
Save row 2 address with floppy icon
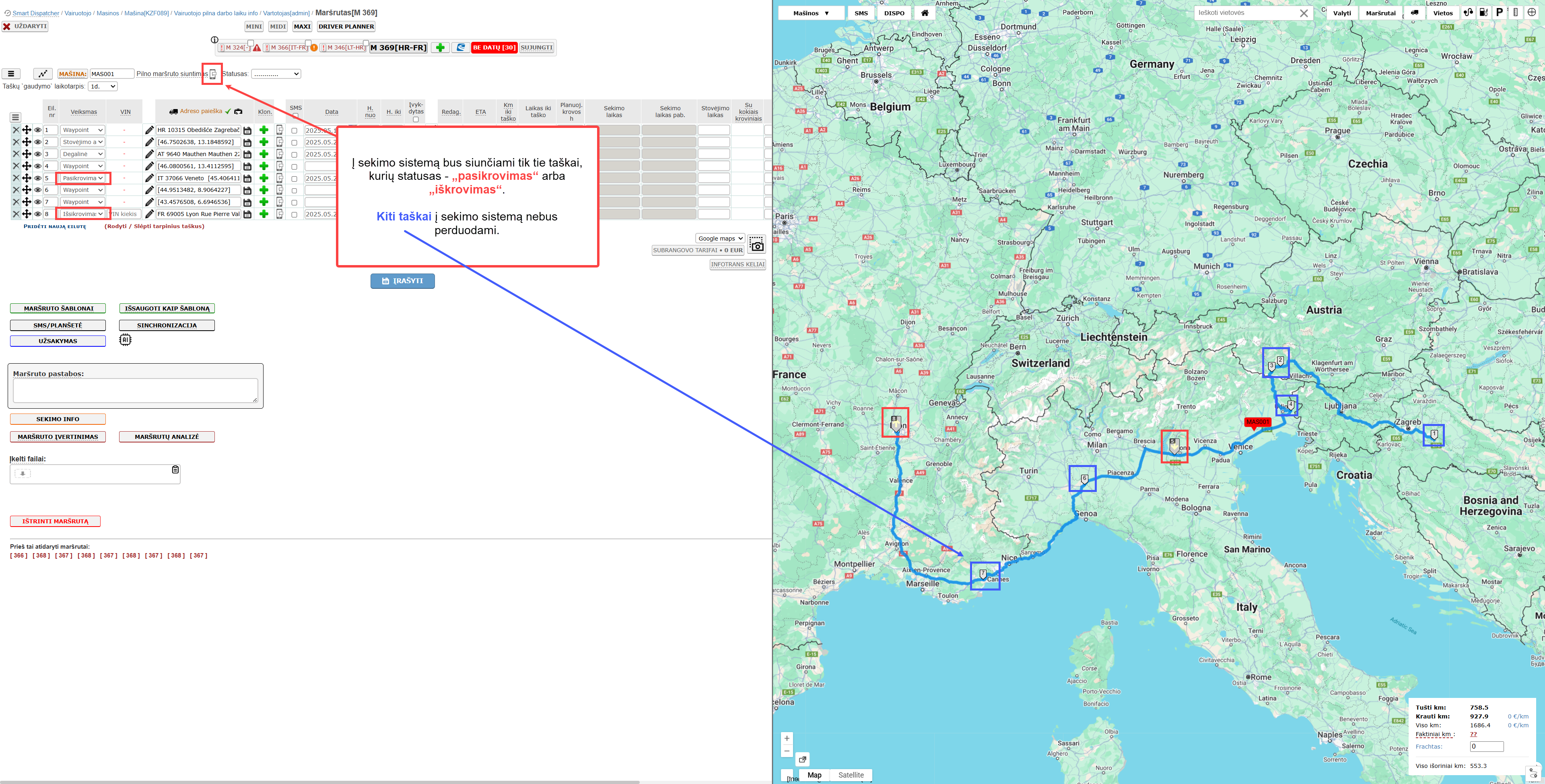[x=247, y=142]
